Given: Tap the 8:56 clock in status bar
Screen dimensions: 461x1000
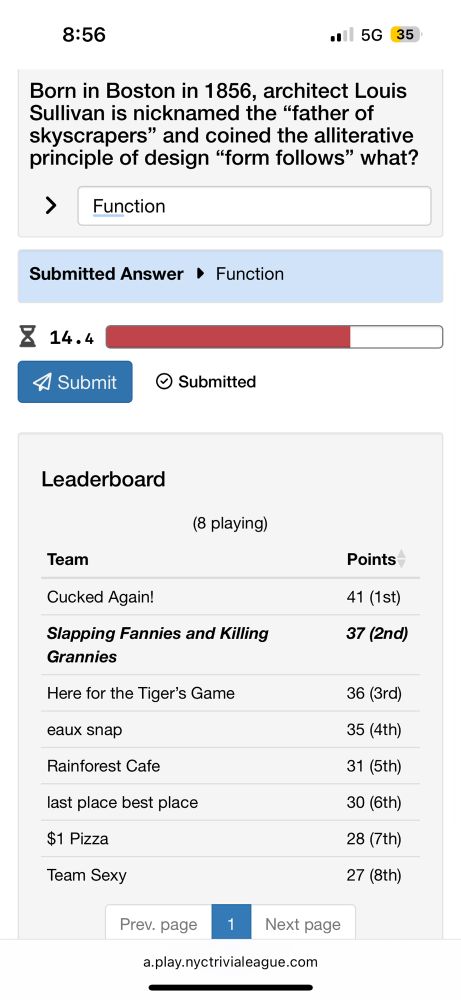Looking at the screenshot, I should 84,34.
